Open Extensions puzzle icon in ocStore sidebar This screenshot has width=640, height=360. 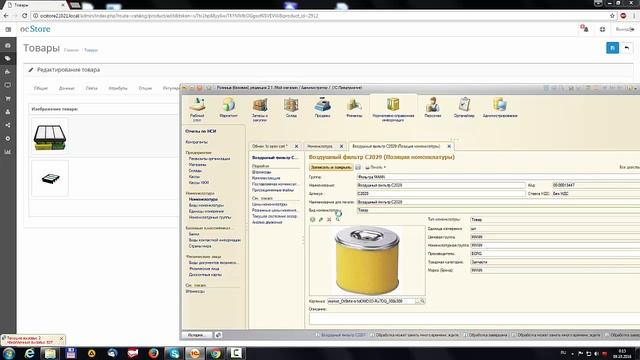point(8,72)
